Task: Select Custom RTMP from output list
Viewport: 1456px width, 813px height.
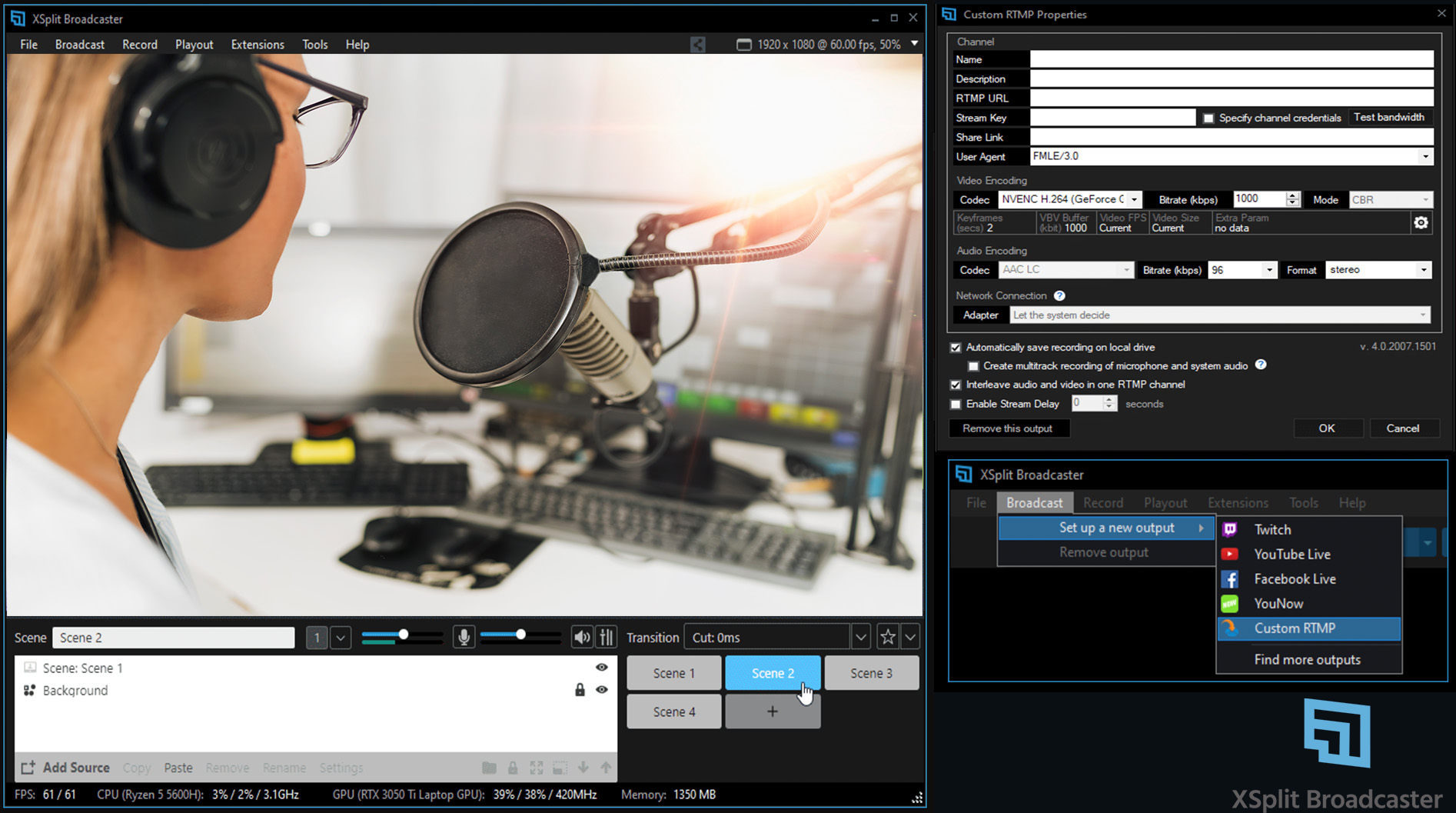Action: pyautogui.click(x=1295, y=628)
